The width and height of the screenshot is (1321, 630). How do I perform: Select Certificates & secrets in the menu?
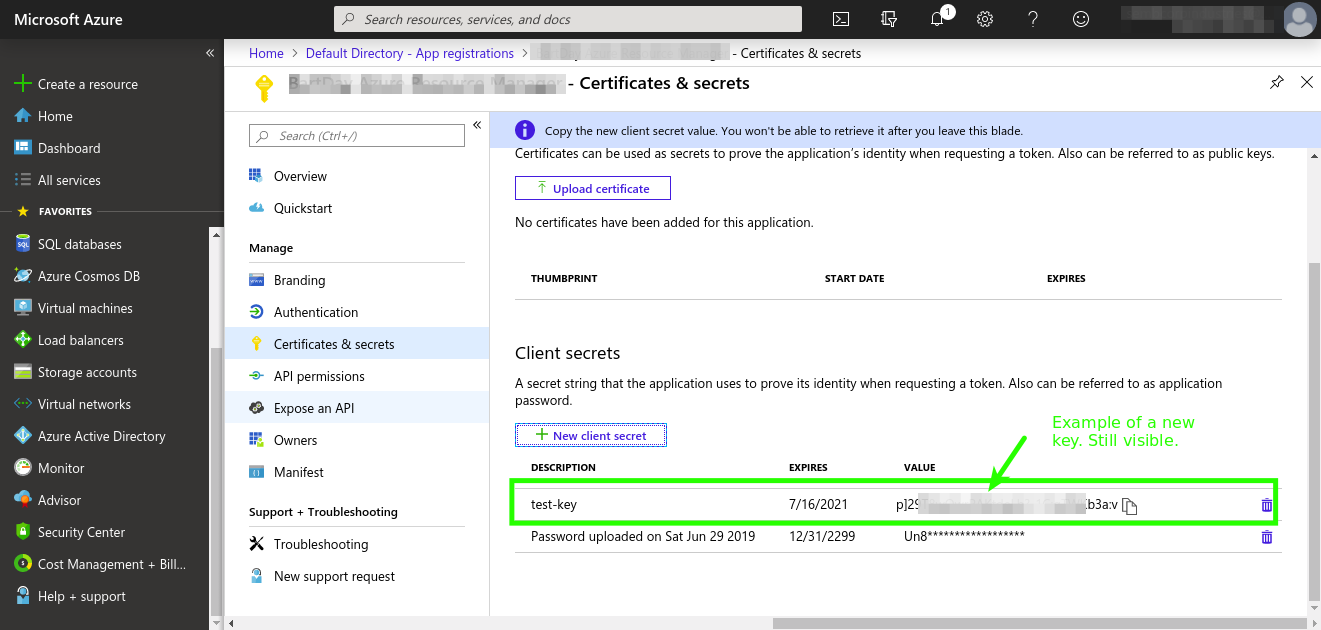point(357,344)
